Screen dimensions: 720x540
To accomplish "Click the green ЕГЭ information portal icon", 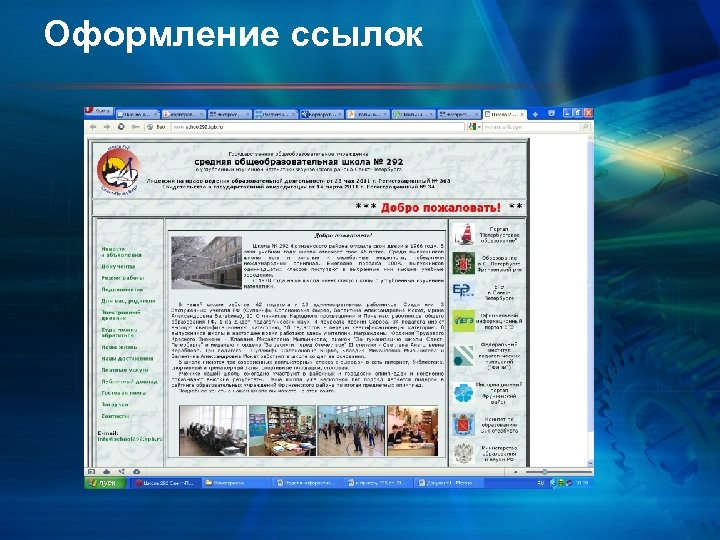I will click(x=463, y=321).
